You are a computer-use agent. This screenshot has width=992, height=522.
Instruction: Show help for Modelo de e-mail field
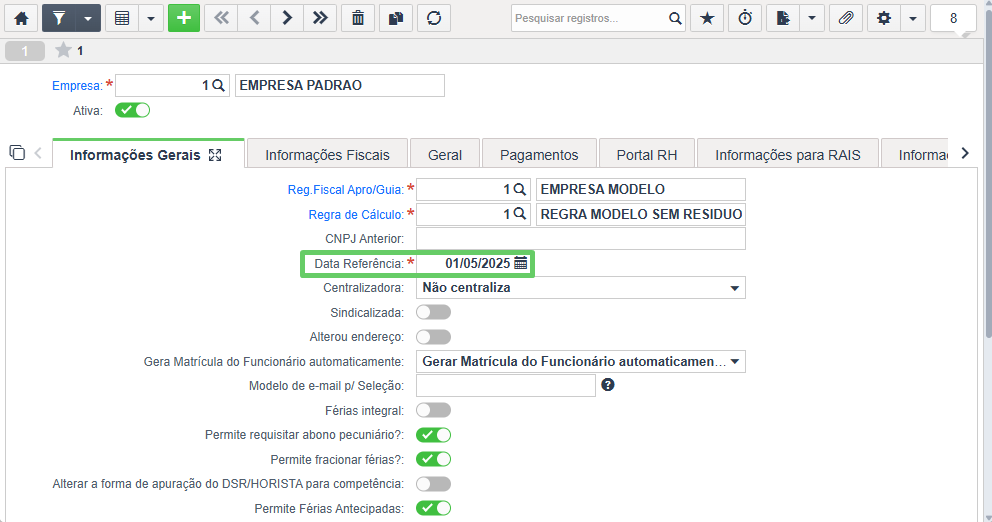[608, 385]
